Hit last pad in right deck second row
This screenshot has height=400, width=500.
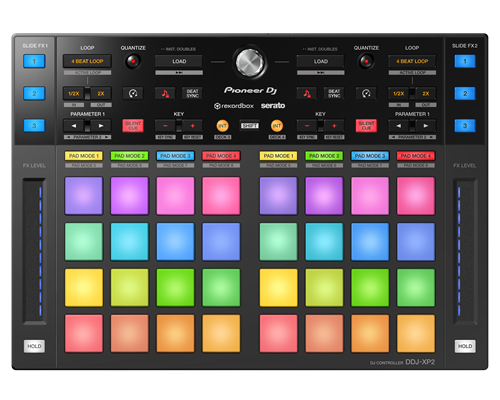click(416, 242)
